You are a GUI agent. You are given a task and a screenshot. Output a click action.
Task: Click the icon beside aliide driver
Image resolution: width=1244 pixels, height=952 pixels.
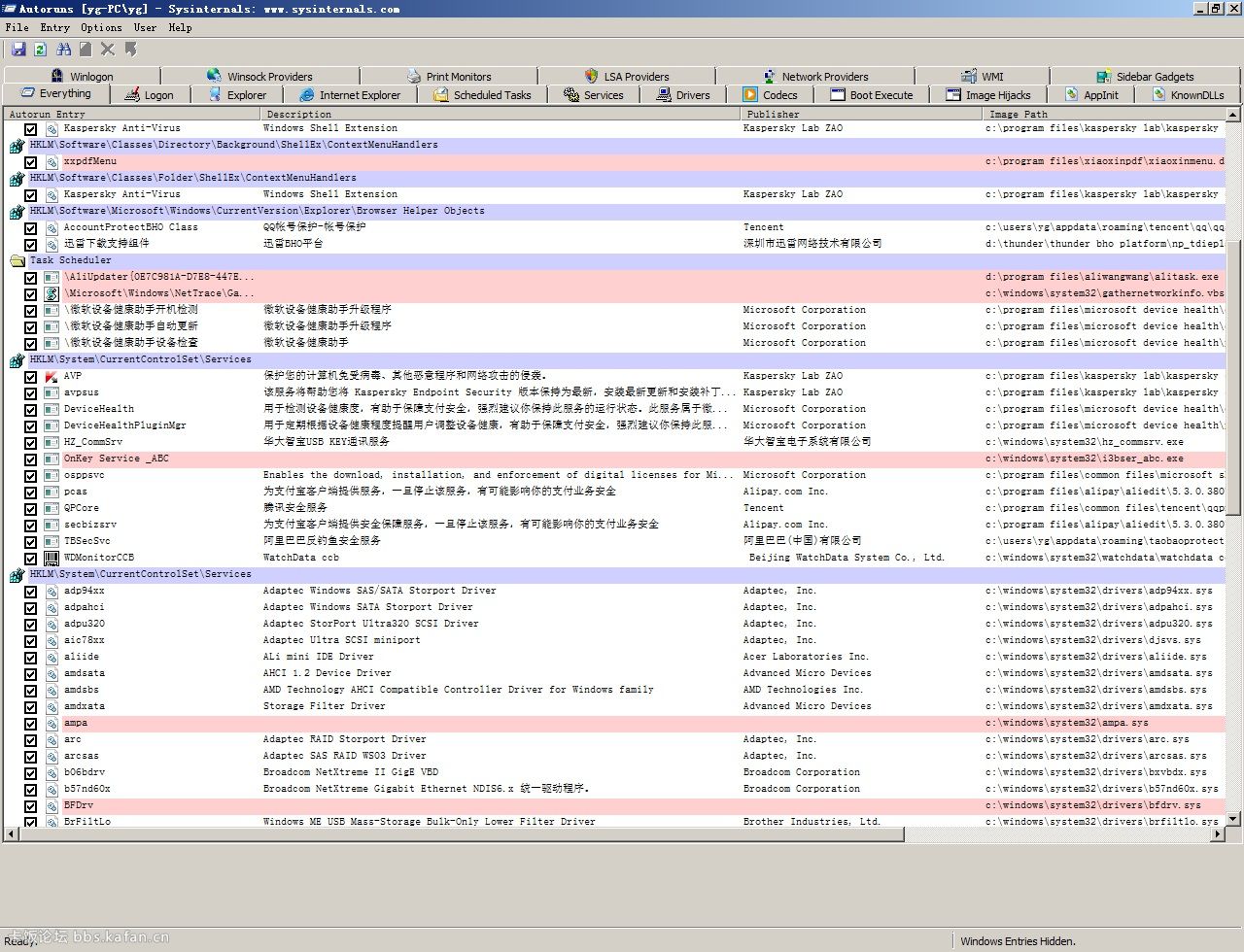coord(52,657)
